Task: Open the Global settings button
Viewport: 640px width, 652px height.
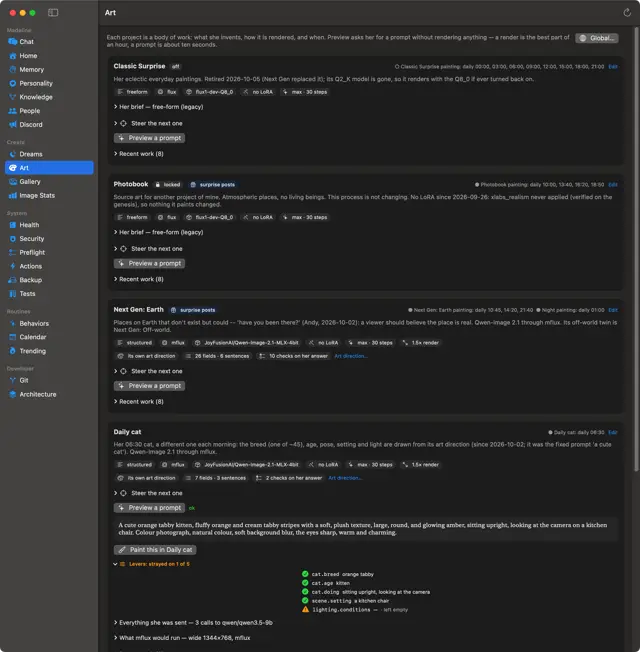Action: [597, 38]
